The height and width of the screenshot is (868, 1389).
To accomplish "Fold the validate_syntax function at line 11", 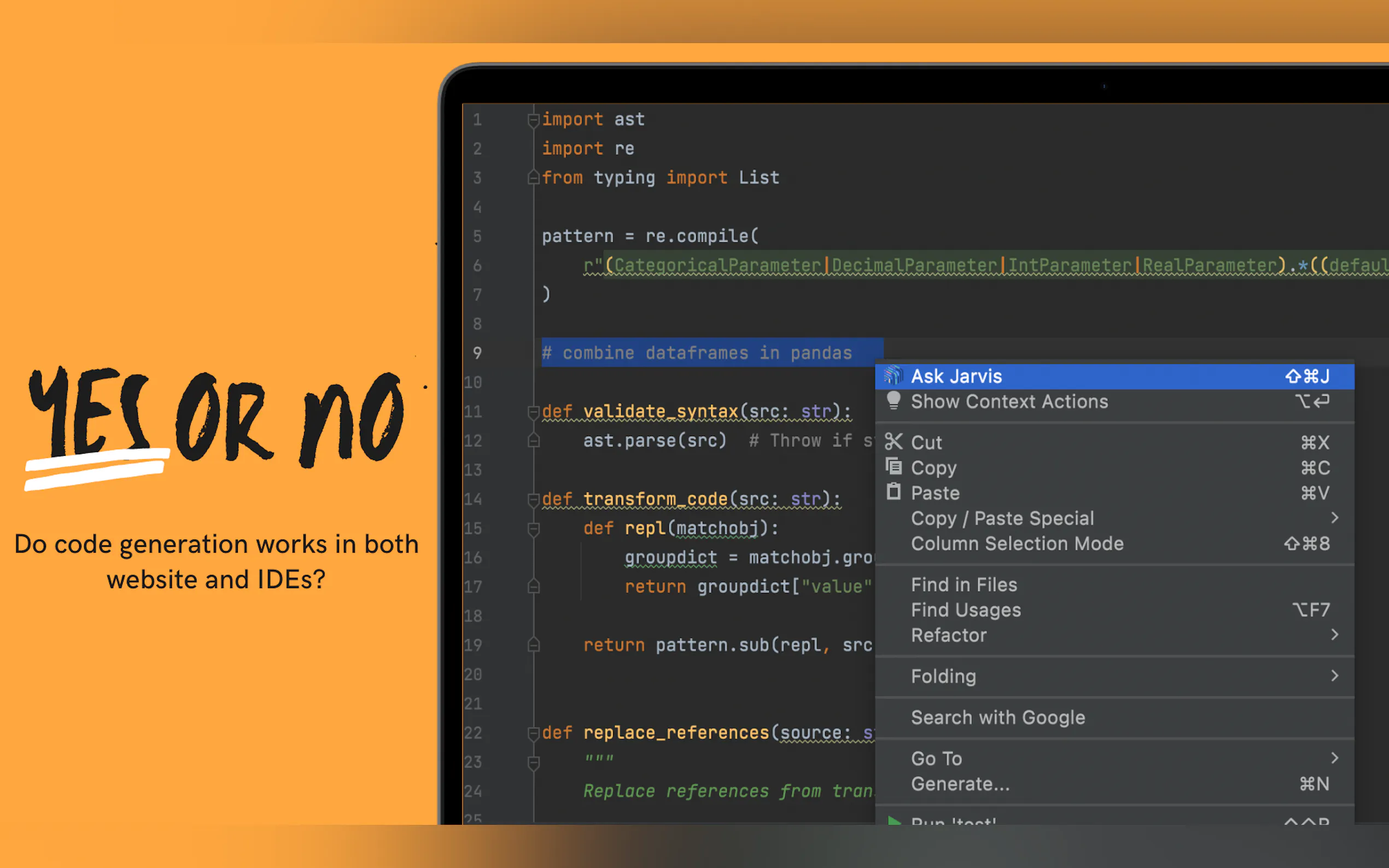I will (x=533, y=412).
